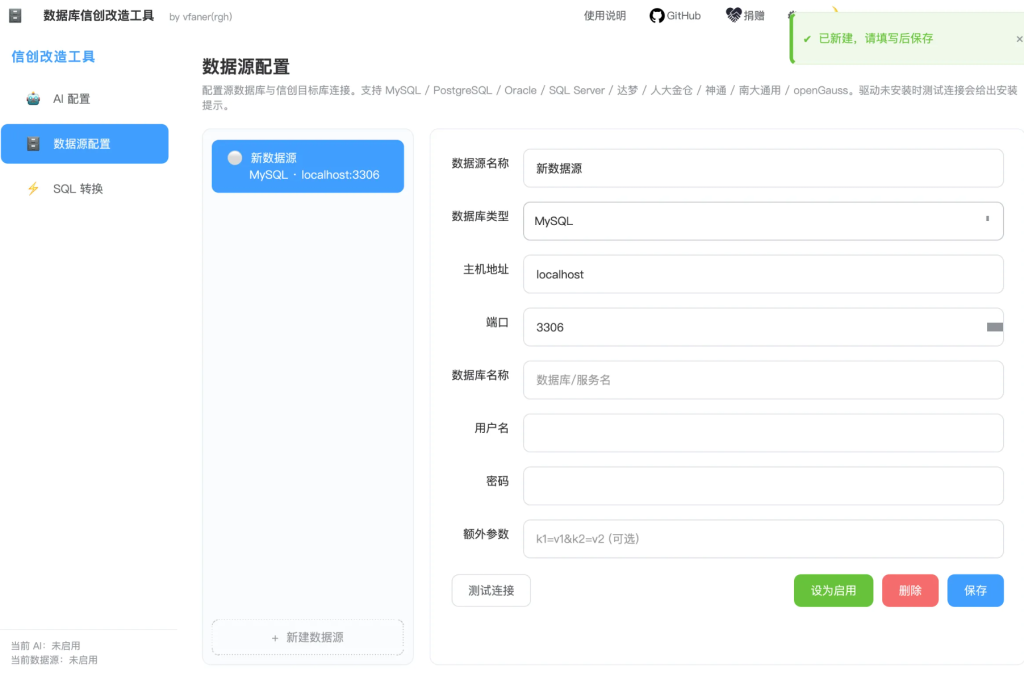Screen dimensions: 1024x675
Task: Click the database icon beside 数据源配置
Action: point(33,144)
